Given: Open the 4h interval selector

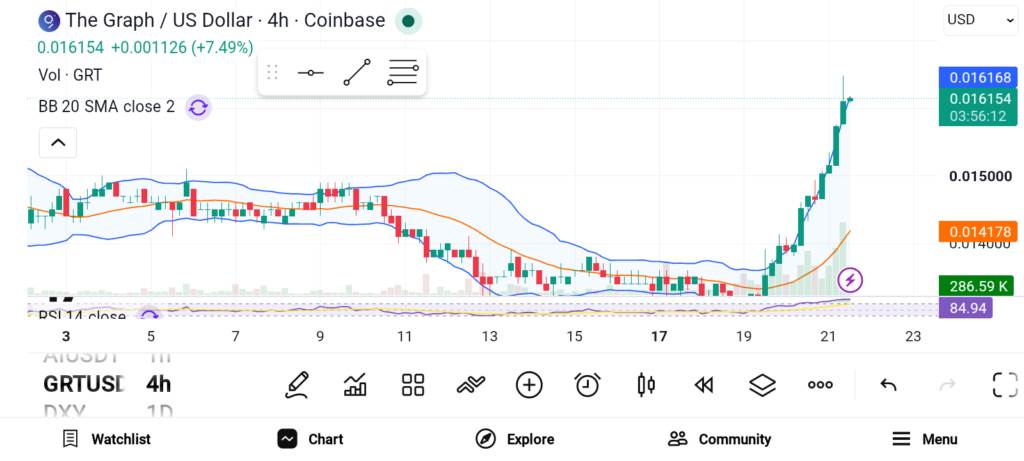Looking at the screenshot, I should coord(159,383).
